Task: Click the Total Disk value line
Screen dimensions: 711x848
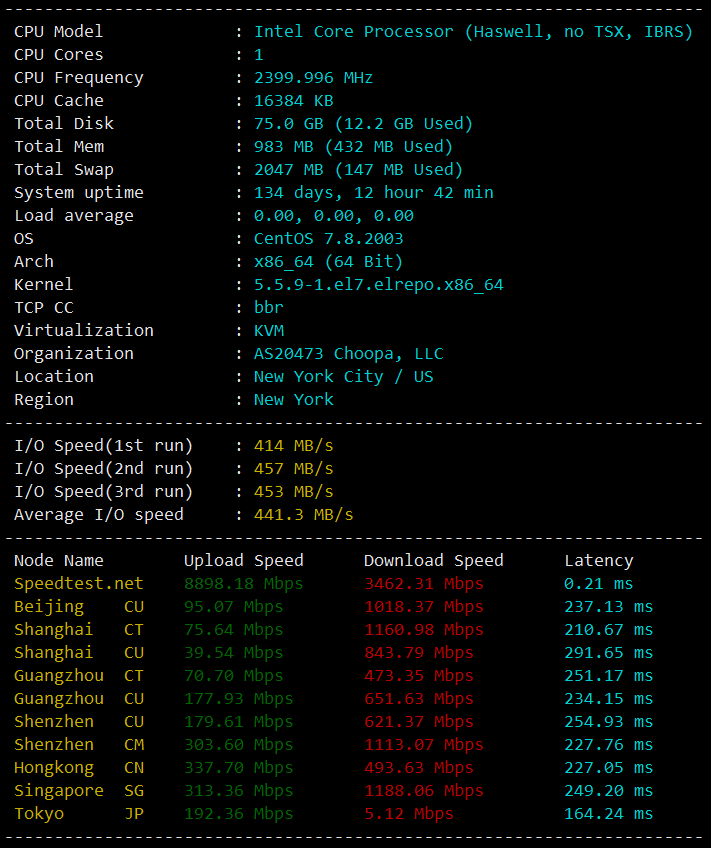Action: (363, 124)
